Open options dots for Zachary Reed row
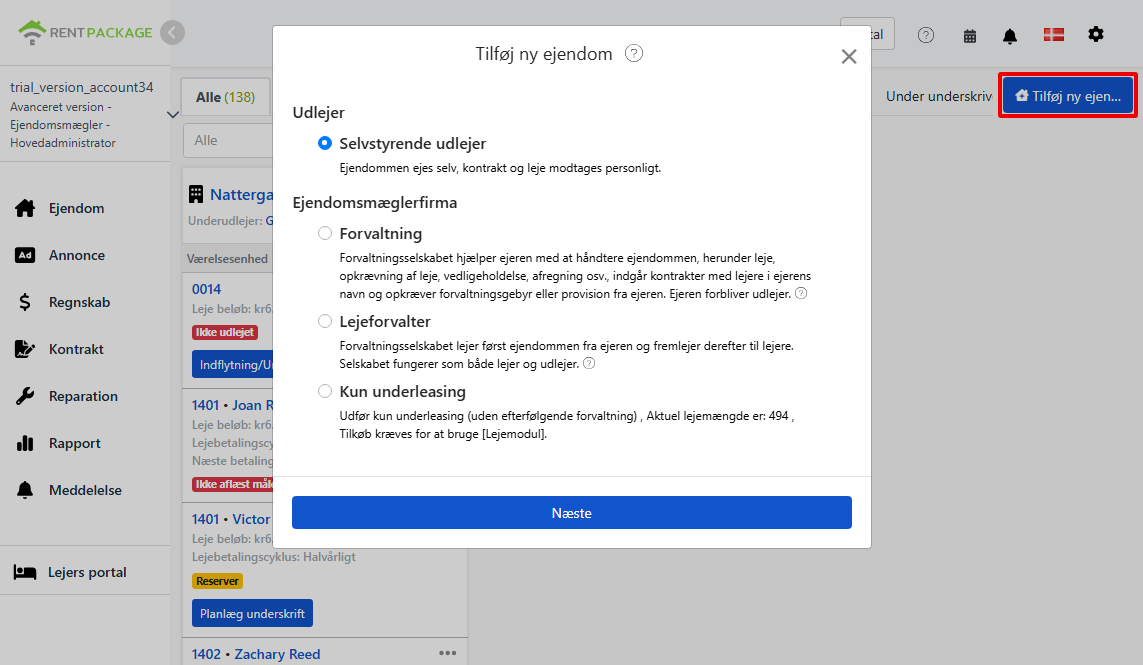 click(448, 653)
